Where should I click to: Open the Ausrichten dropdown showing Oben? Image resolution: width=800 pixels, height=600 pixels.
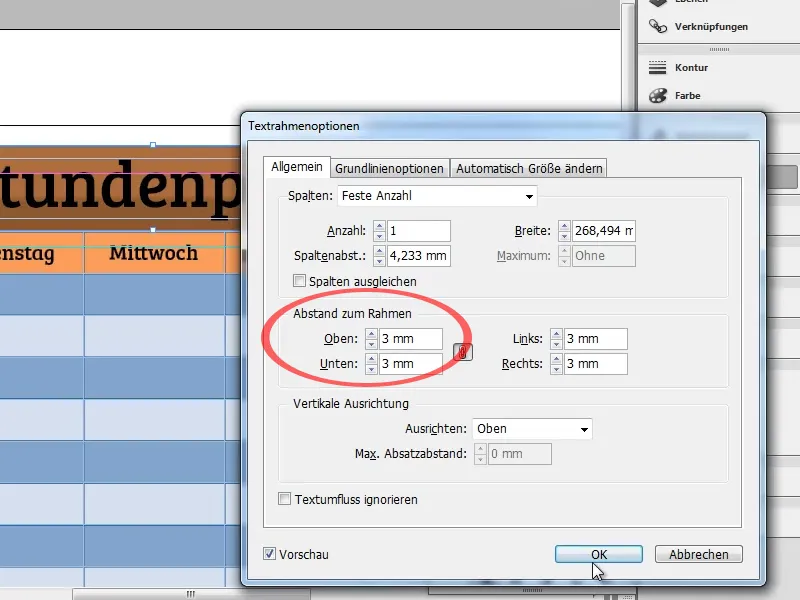(x=532, y=429)
